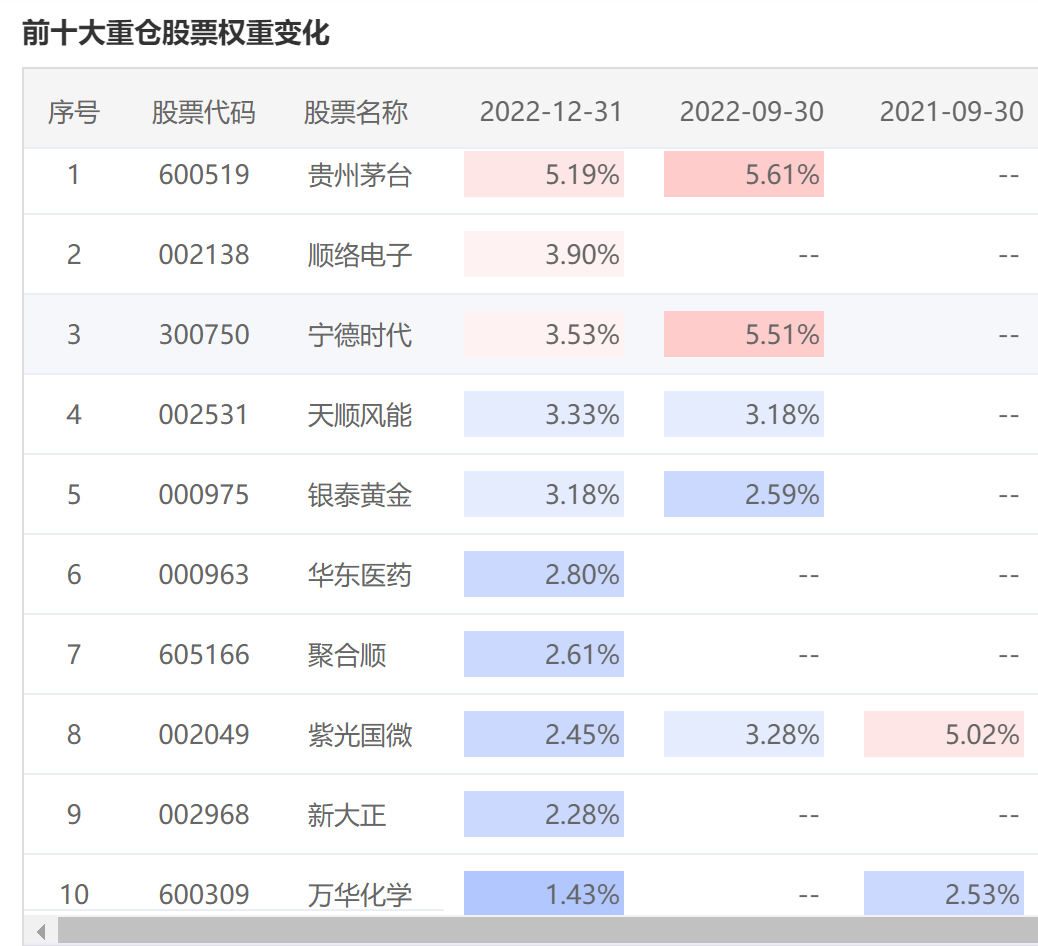1038x946 pixels.
Task: Click row number 5 beside 000975
Action: (73, 495)
